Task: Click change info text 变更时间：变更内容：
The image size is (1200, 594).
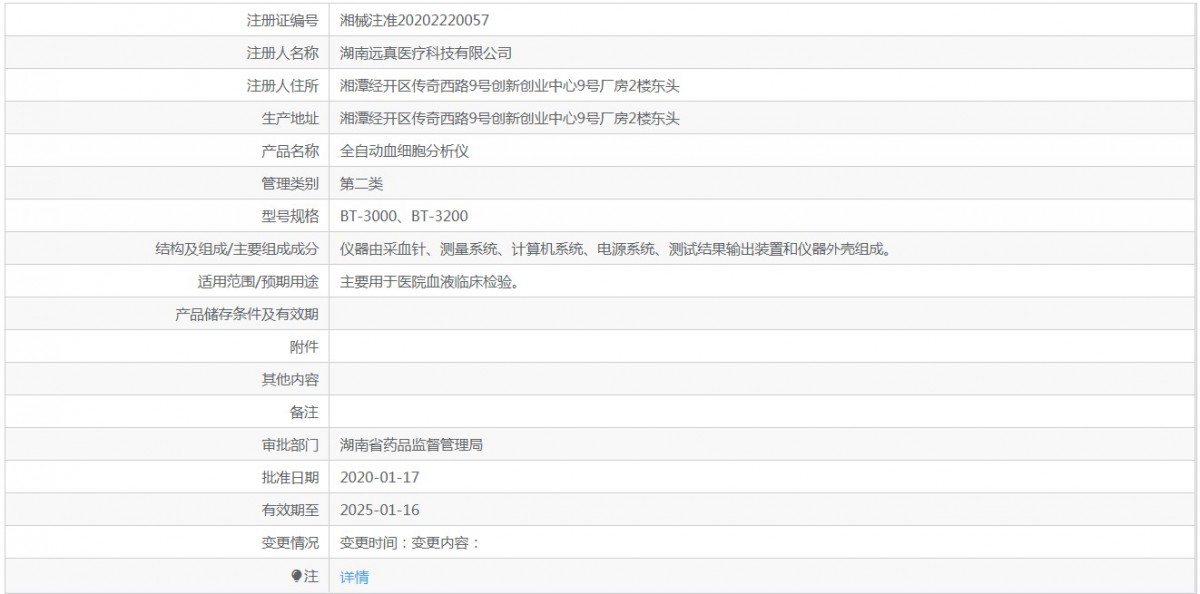Action: point(411,543)
